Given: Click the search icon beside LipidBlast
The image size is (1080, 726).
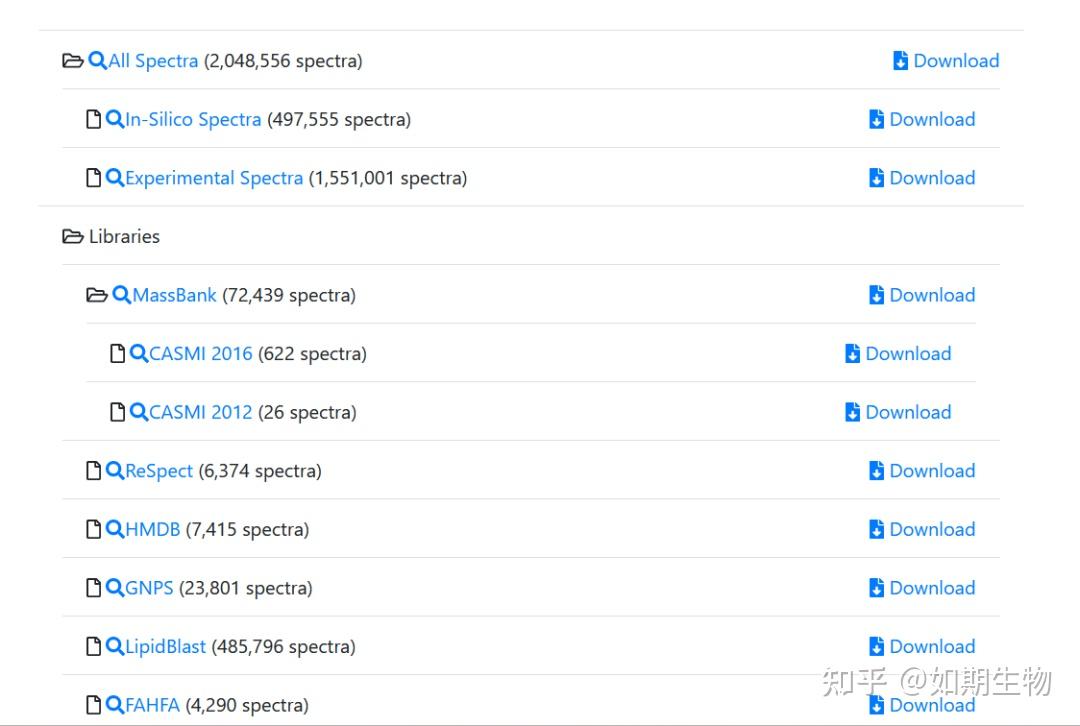Looking at the screenshot, I should pyautogui.click(x=115, y=646).
